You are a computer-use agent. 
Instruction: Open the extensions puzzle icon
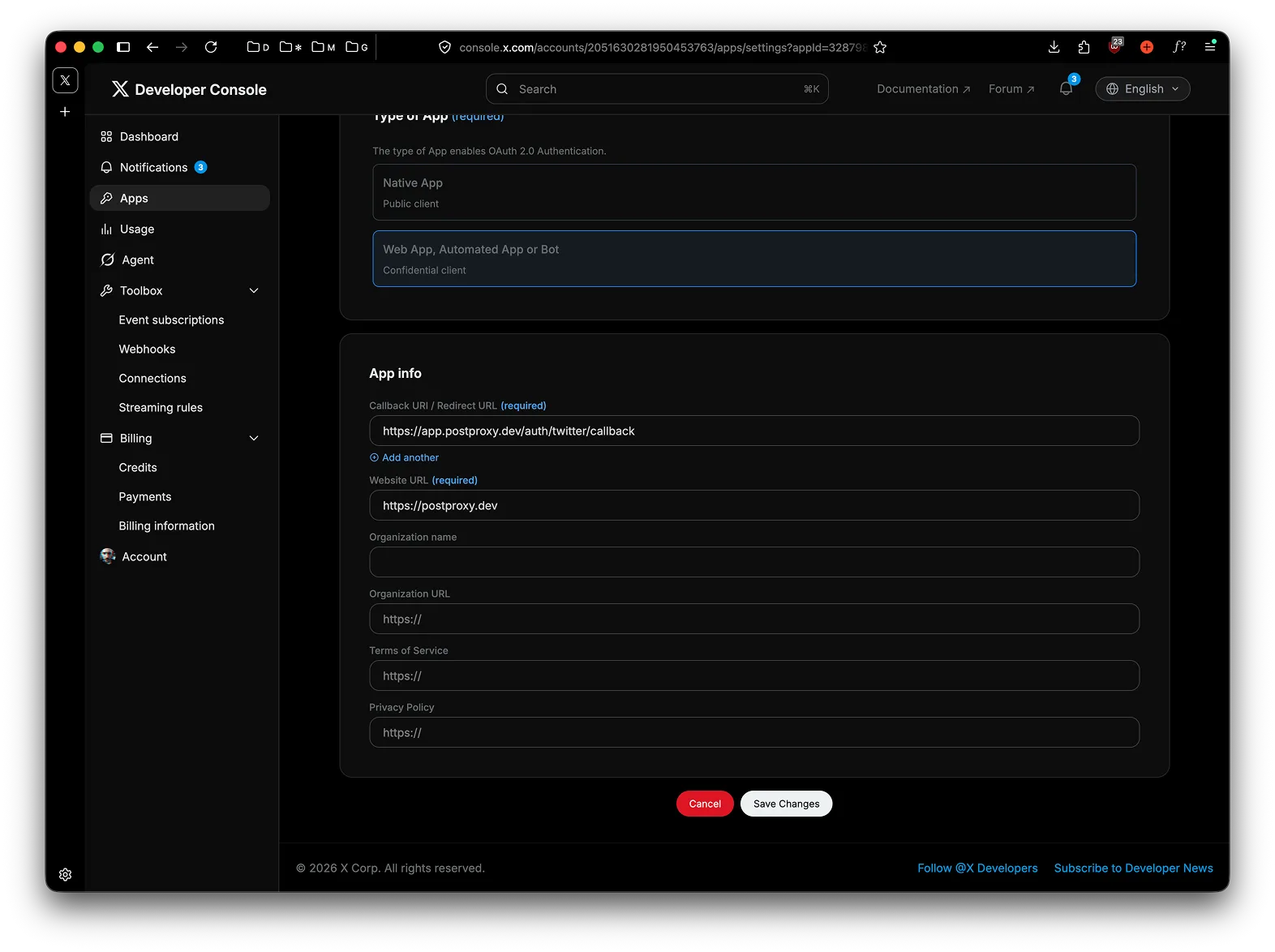(1084, 47)
